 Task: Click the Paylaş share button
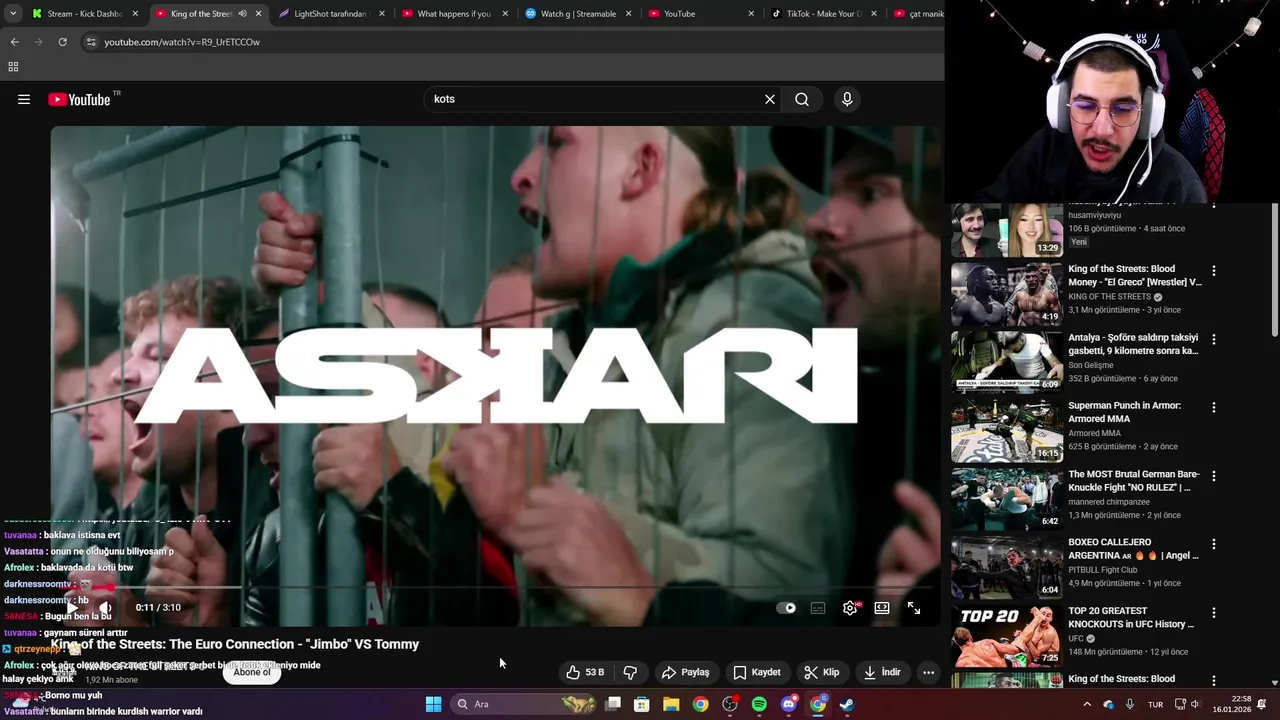coord(686,672)
